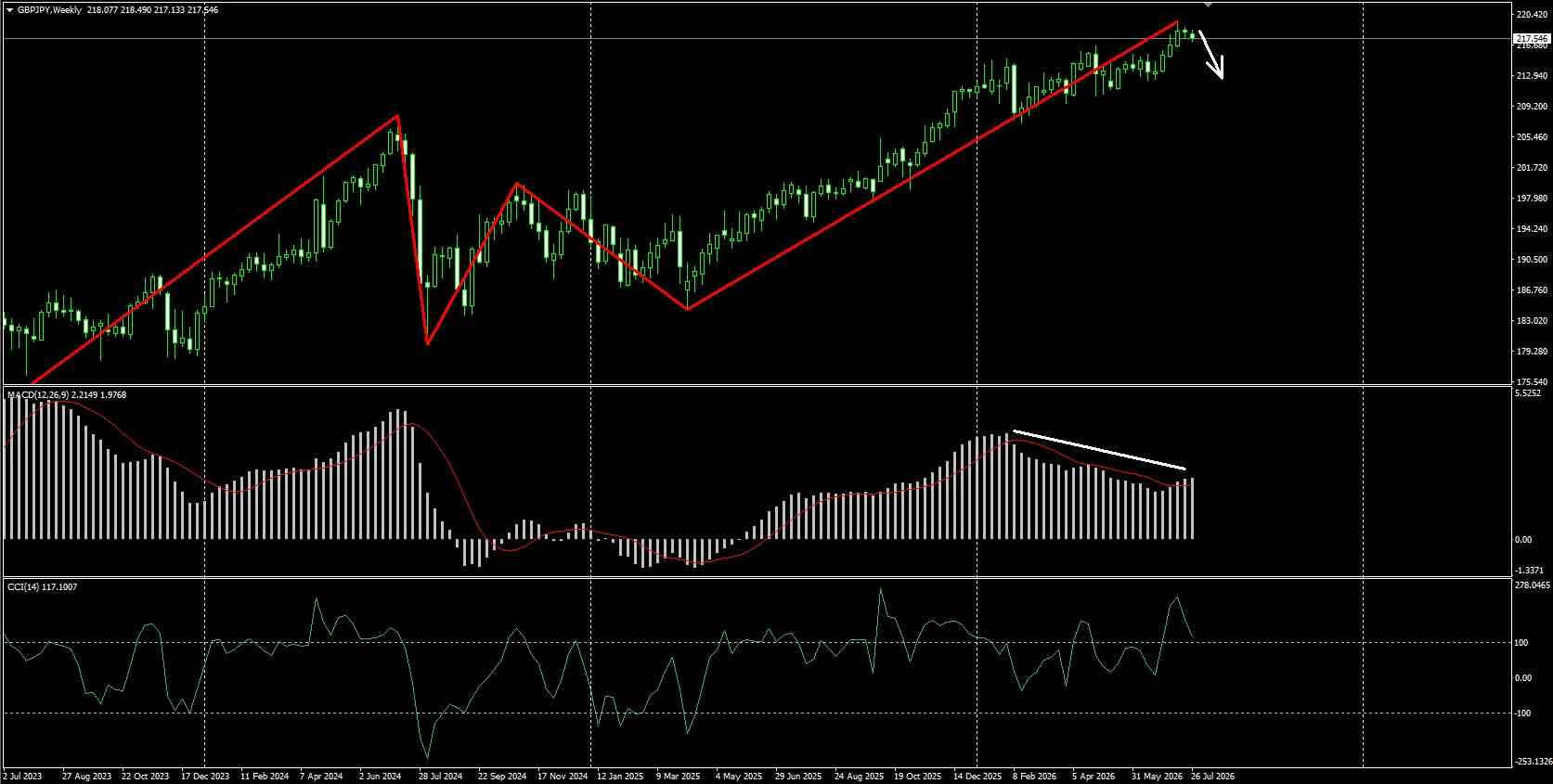The image size is (1553, 784).
Task: Click the 8 Feb 2026 date label
Action: 1035,776
